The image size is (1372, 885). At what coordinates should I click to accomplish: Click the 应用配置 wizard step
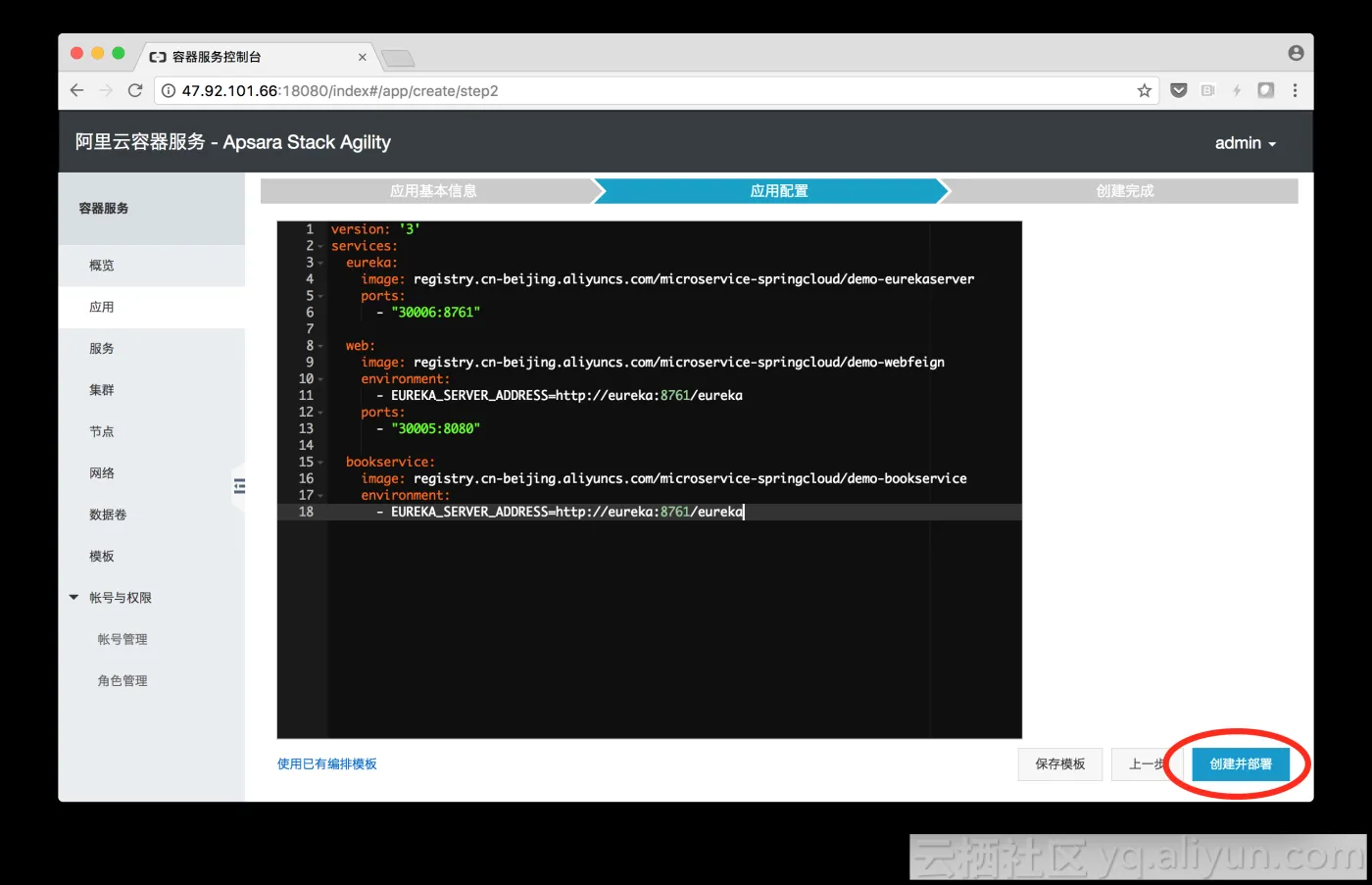click(x=779, y=191)
